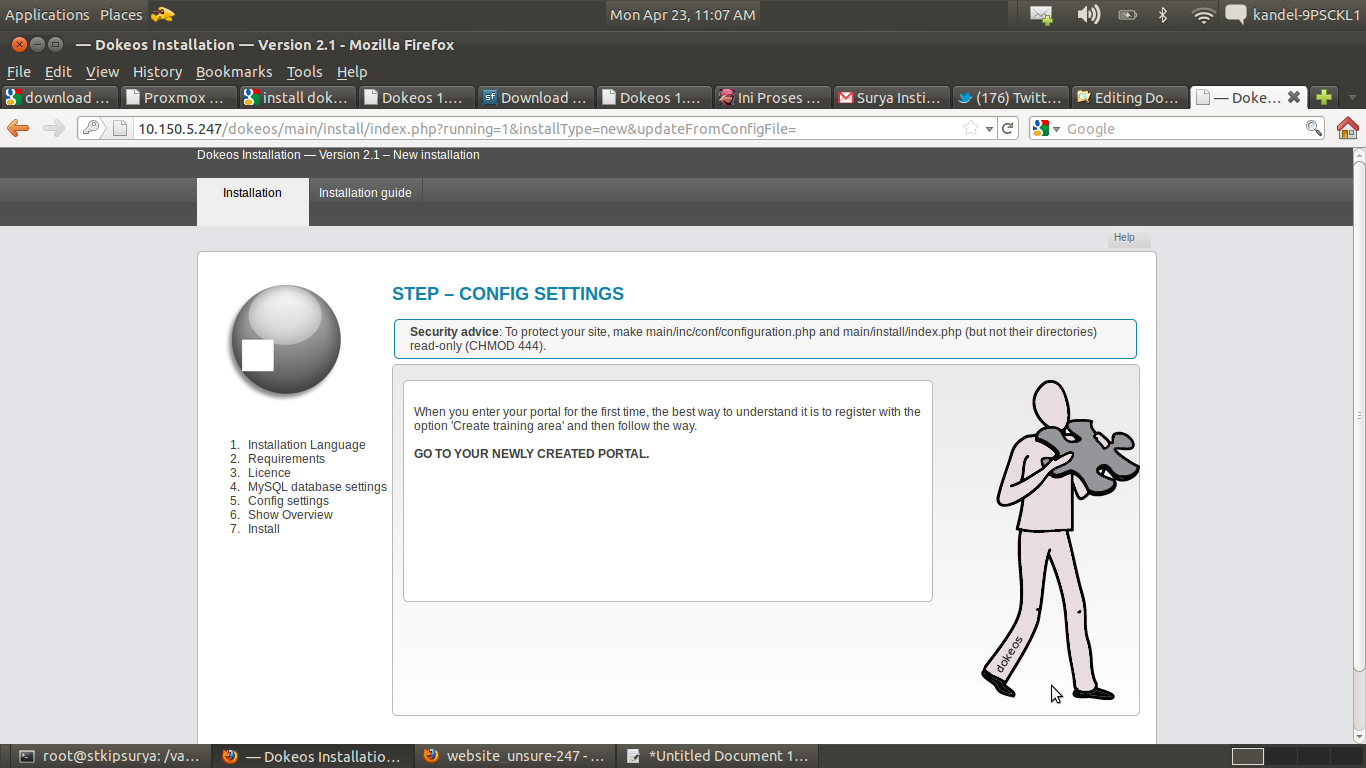
Task: Expand the URL history dropdown arrow
Action: click(x=989, y=128)
